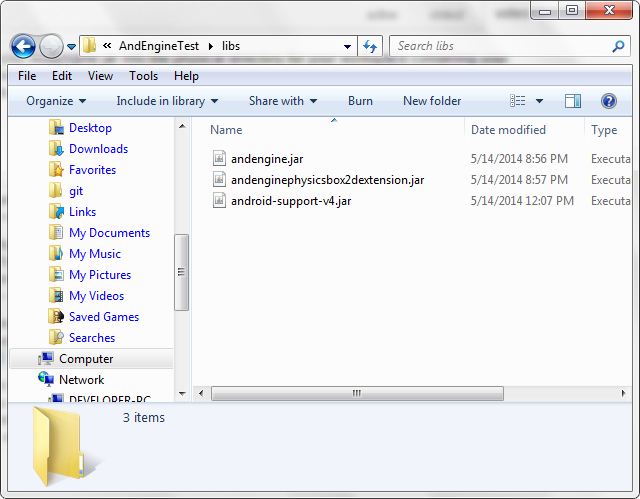Viewport: 640px width, 499px height.
Task: Open Desktop in the navigation tree
Action: click(90, 128)
